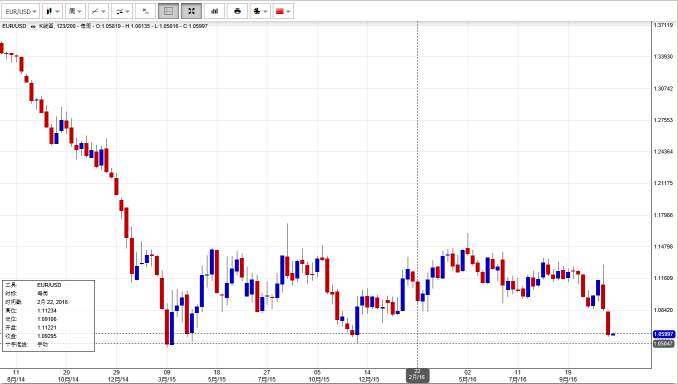Click the 29 12月/14 date axis label
The image size is (678, 384).
[x=117, y=376]
